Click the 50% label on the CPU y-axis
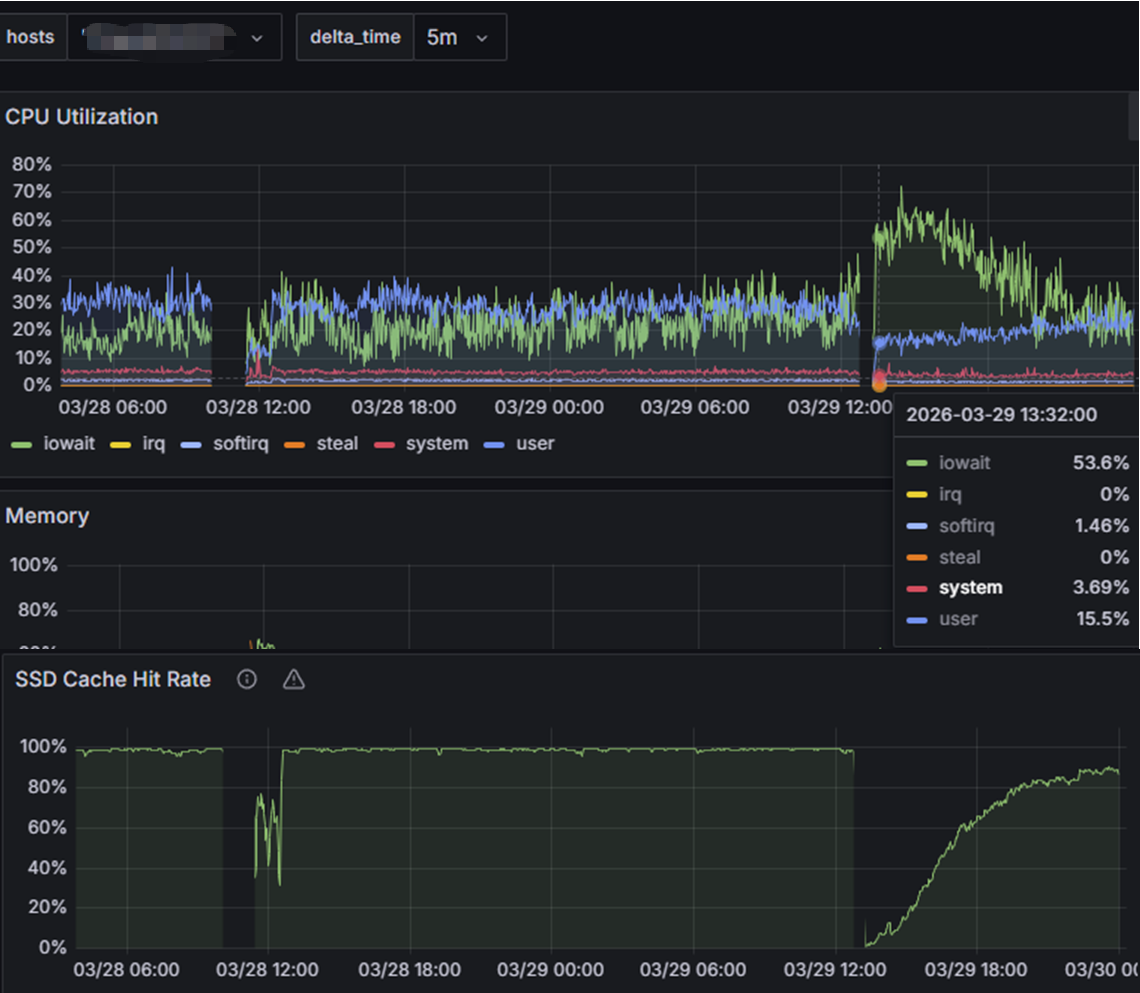The width and height of the screenshot is (1140, 993). click(x=32, y=247)
